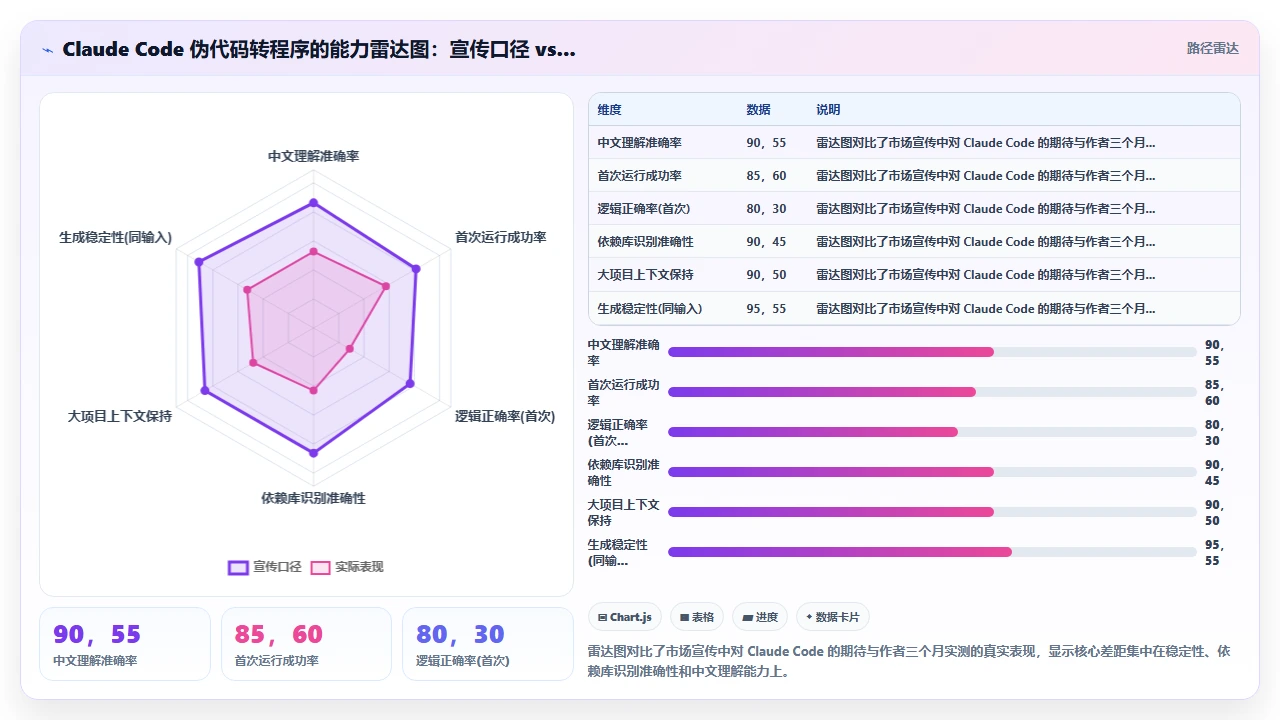Viewport: 1280px width, 720px height.
Task: Select the 中文理解准确率 table row name
Action: pos(639,143)
